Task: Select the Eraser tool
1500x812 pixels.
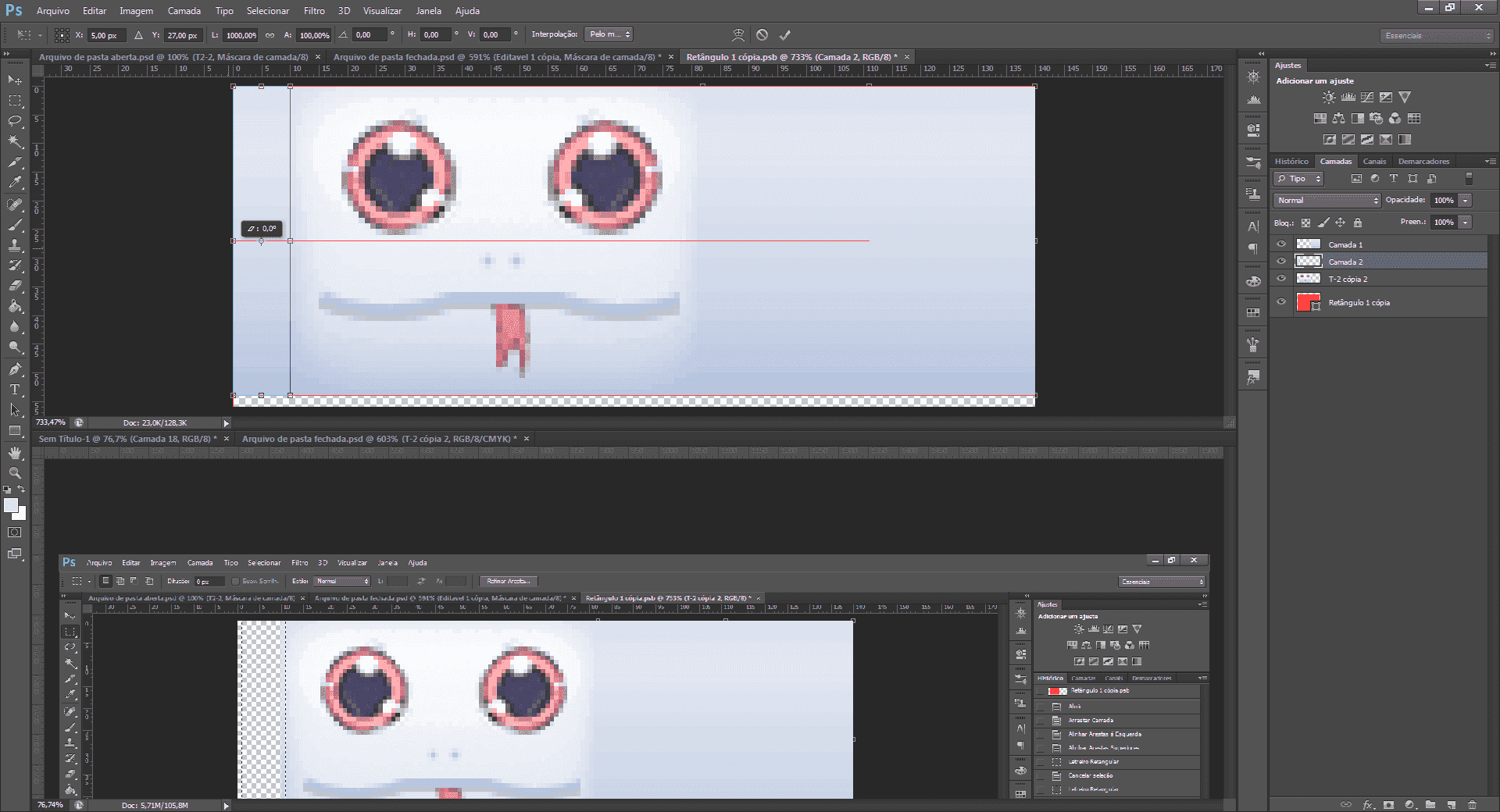Action: pos(15,286)
